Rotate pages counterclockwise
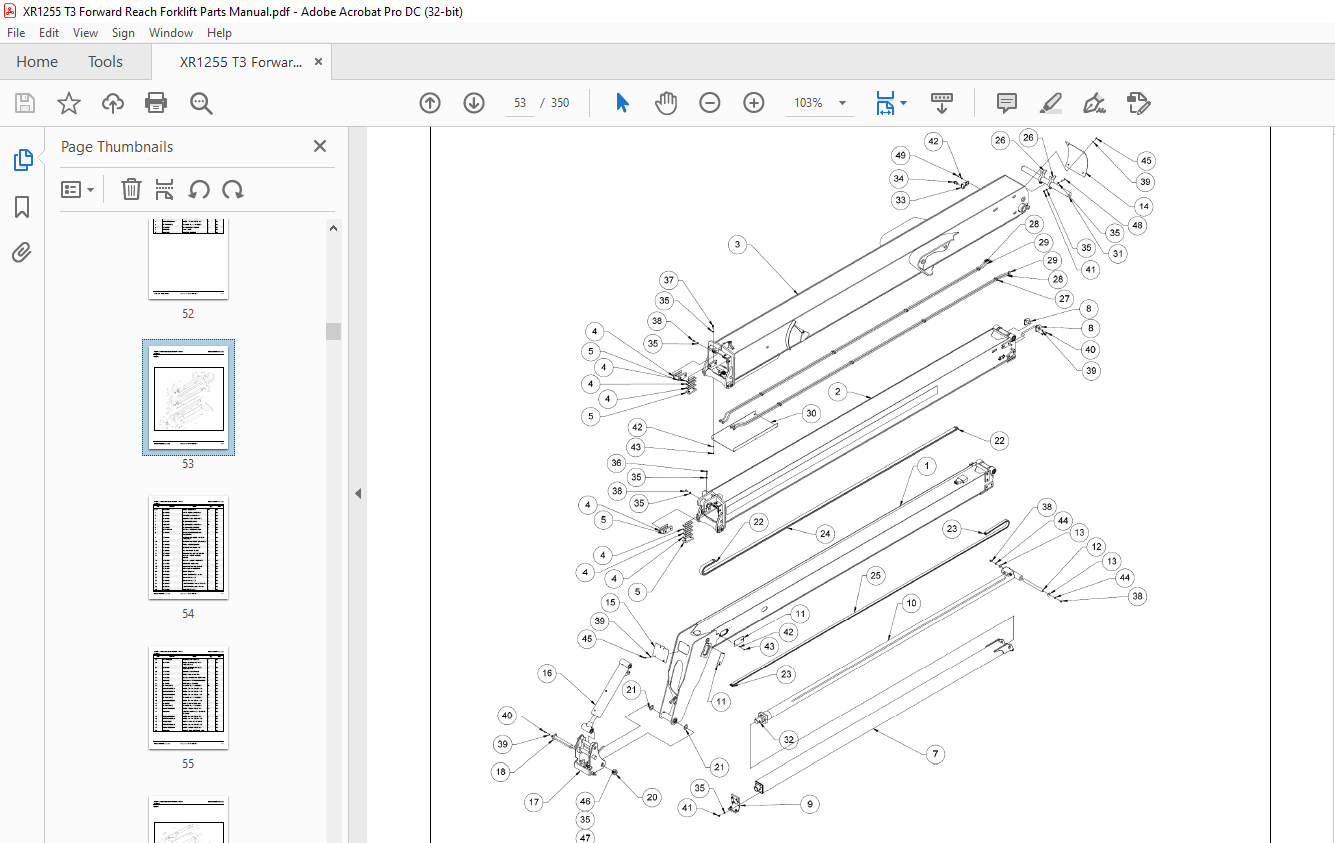Image resolution: width=1335 pixels, height=843 pixels. point(199,189)
